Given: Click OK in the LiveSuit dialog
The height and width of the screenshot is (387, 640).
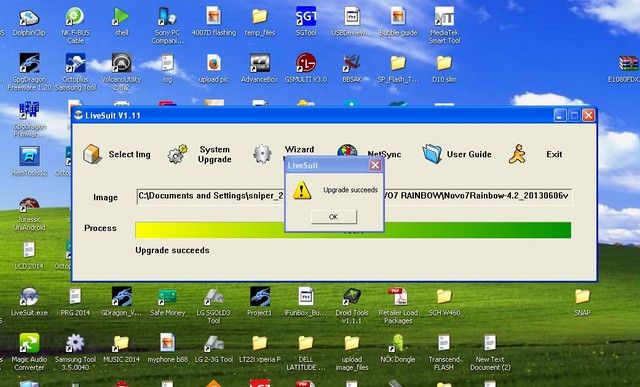Looking at the screenshot, I should point(333,217).
